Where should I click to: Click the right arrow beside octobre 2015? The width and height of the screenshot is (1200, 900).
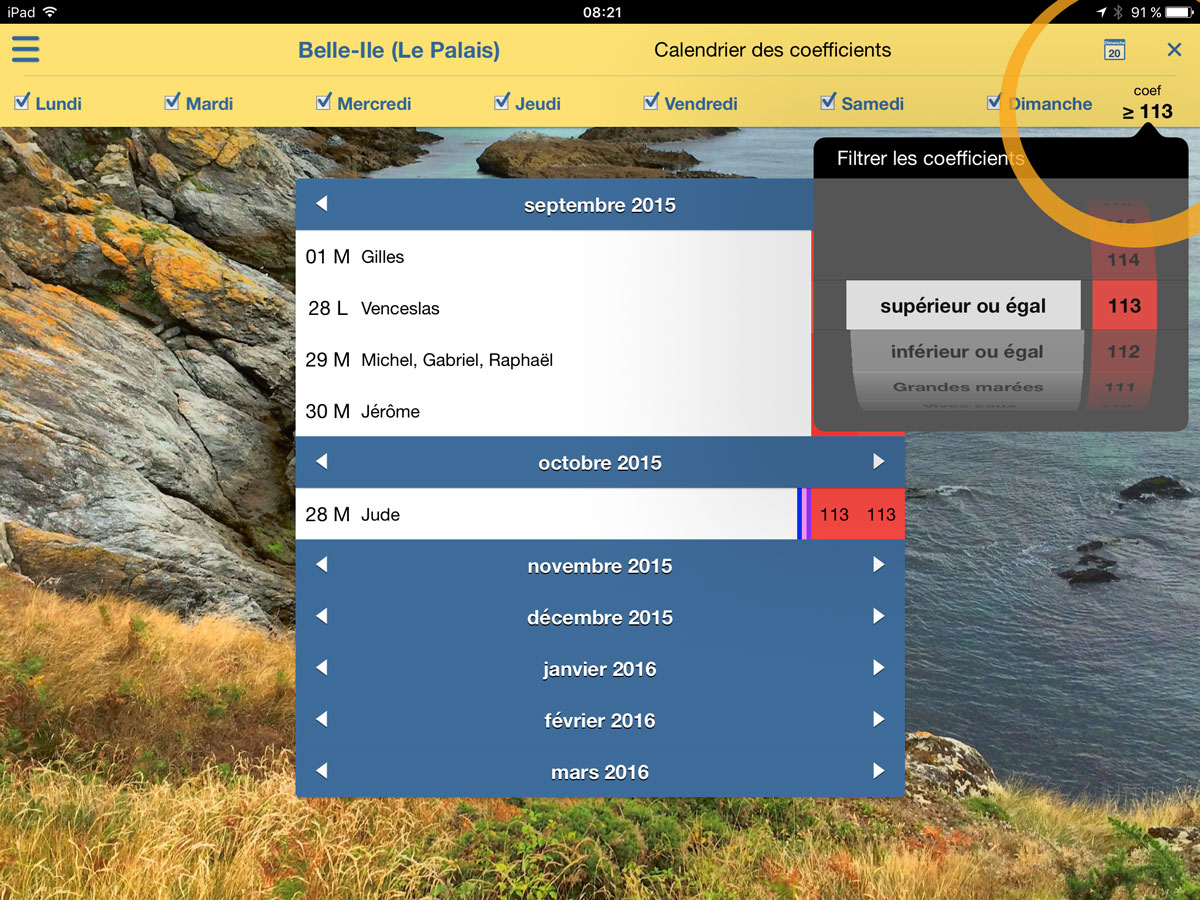coord(879,462)
